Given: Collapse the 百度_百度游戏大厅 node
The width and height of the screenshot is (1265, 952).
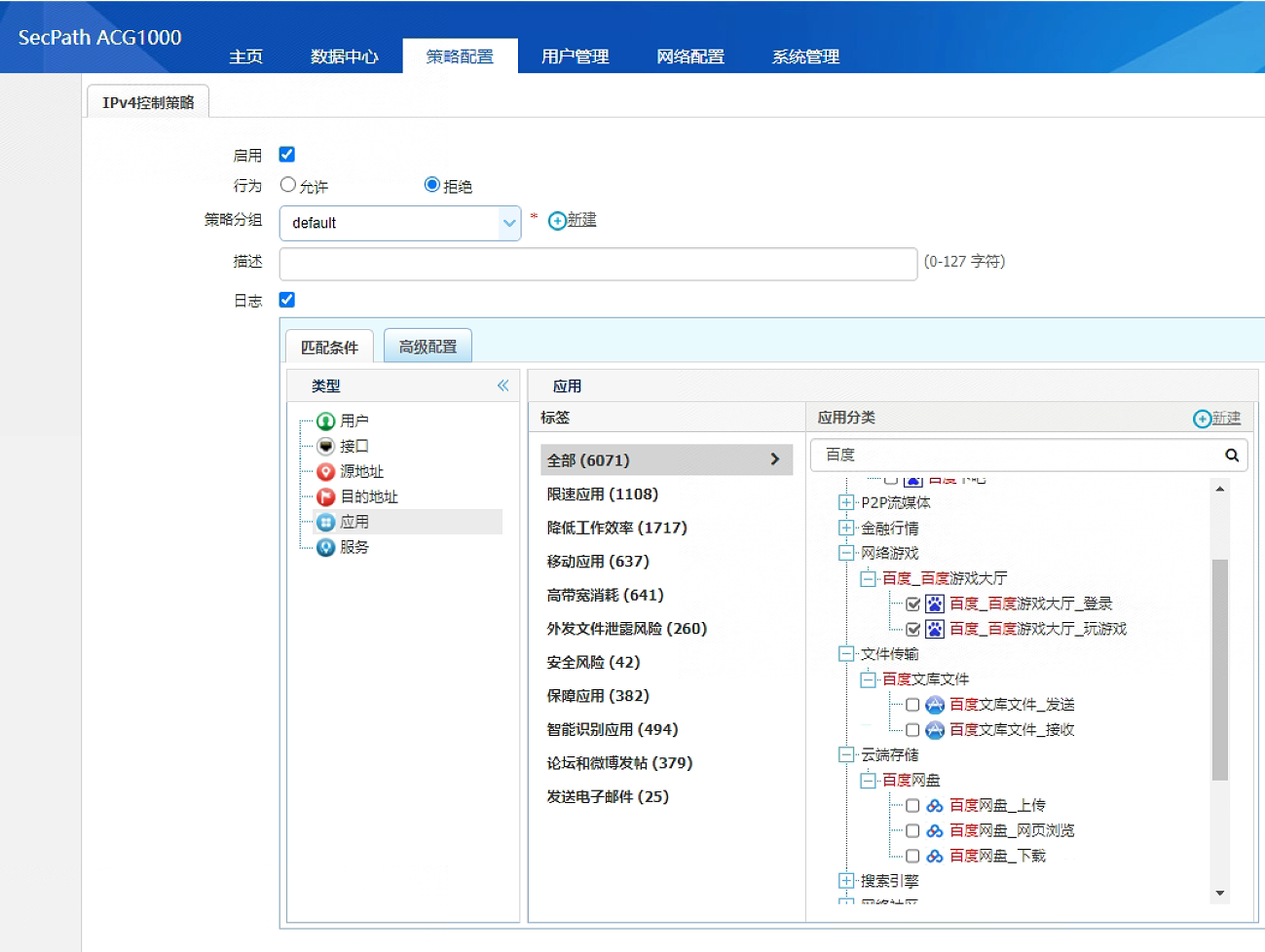Looking at the screenshot, I should [x=868, y=578].
